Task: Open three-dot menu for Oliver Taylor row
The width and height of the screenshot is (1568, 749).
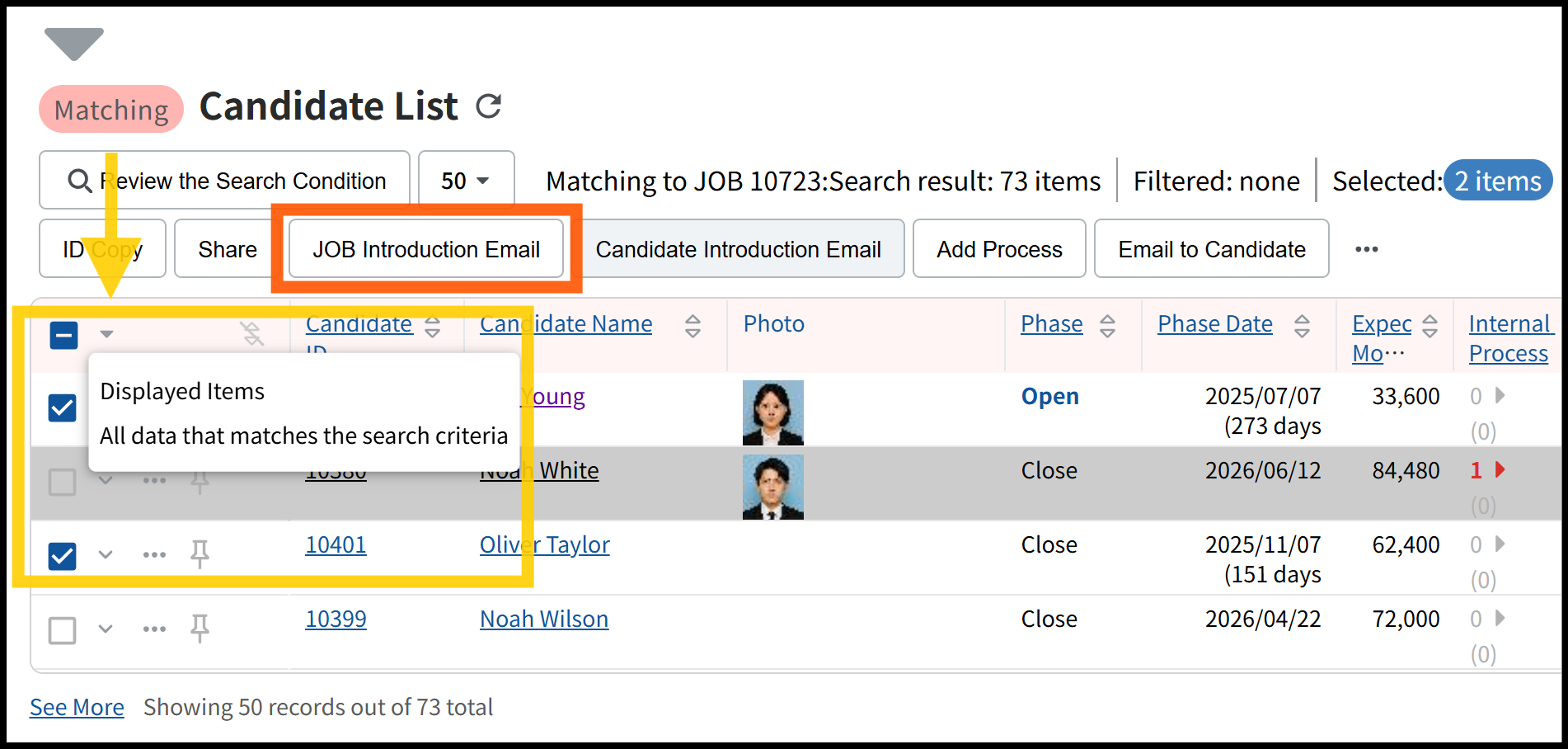Action: [154, 554]
